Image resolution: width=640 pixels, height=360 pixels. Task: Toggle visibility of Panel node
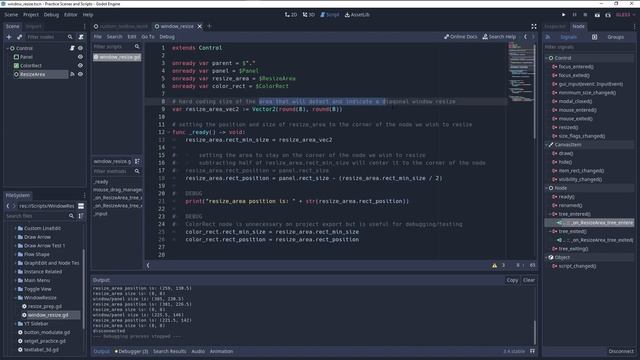[80, 57]
